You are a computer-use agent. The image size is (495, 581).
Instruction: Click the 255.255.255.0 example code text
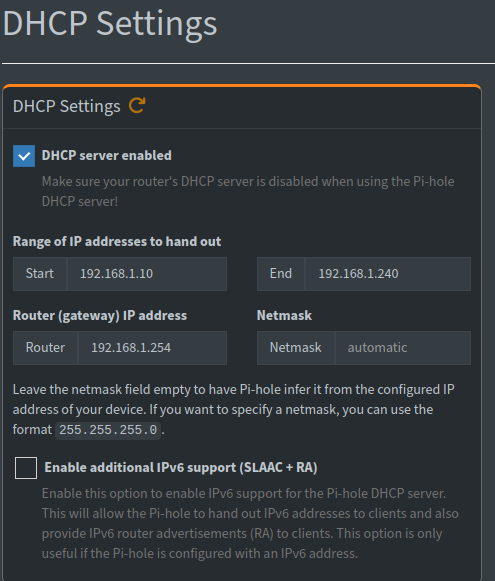108,430
